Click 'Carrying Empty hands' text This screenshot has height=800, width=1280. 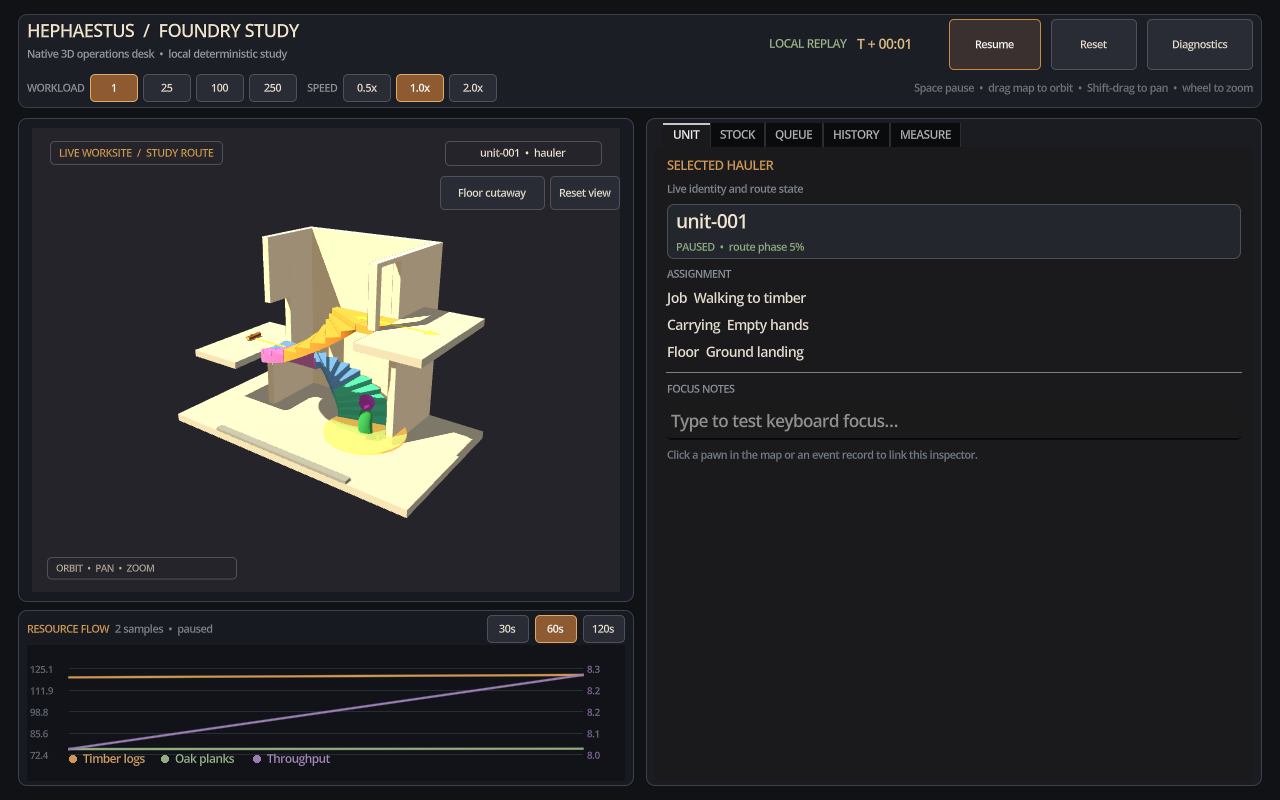coord(738,325)
